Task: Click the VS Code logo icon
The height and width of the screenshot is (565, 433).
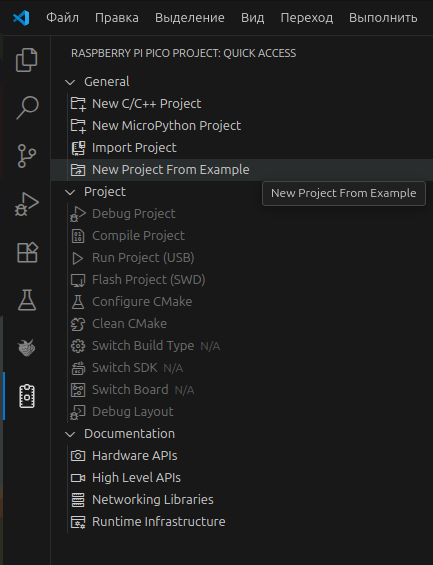Action: click(x=21, y=18)
